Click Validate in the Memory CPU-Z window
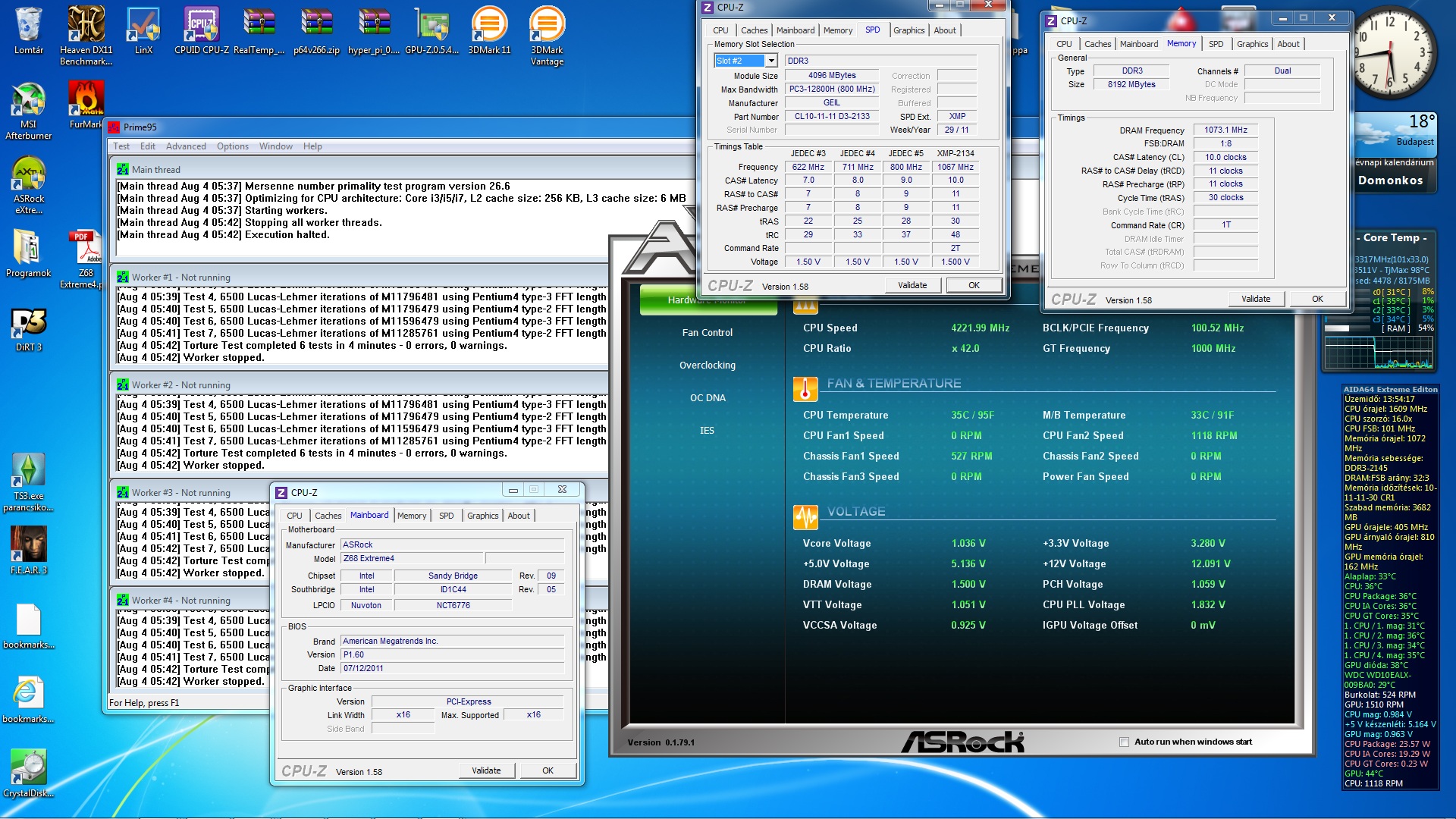Image resolution: width=1456 pixels, height=819 pixels. pyautogui.click(x=1255, y=299)
